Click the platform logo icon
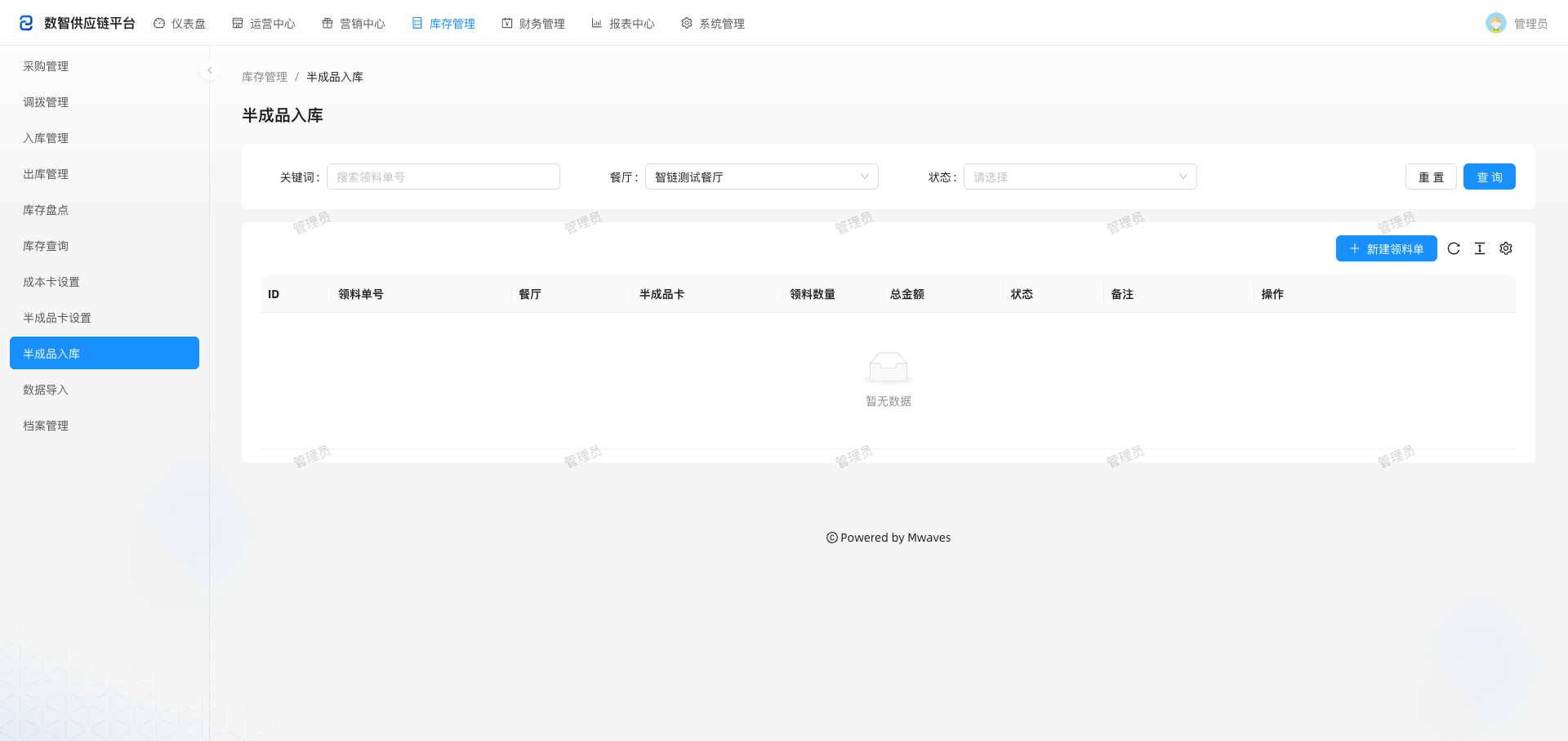Image resolution: width=1568 pixels, height=741 pixels. pos(26,23)
